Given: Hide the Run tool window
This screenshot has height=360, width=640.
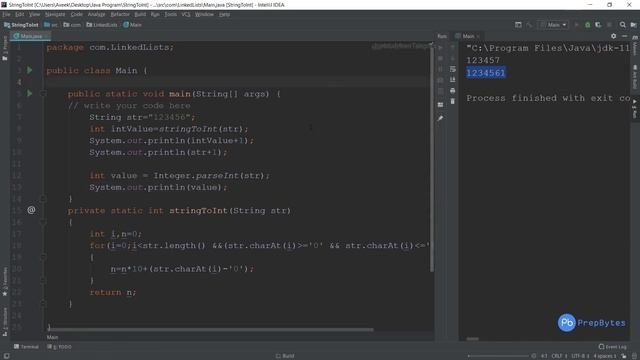Looking at the screenshot, I should point(624,36).
